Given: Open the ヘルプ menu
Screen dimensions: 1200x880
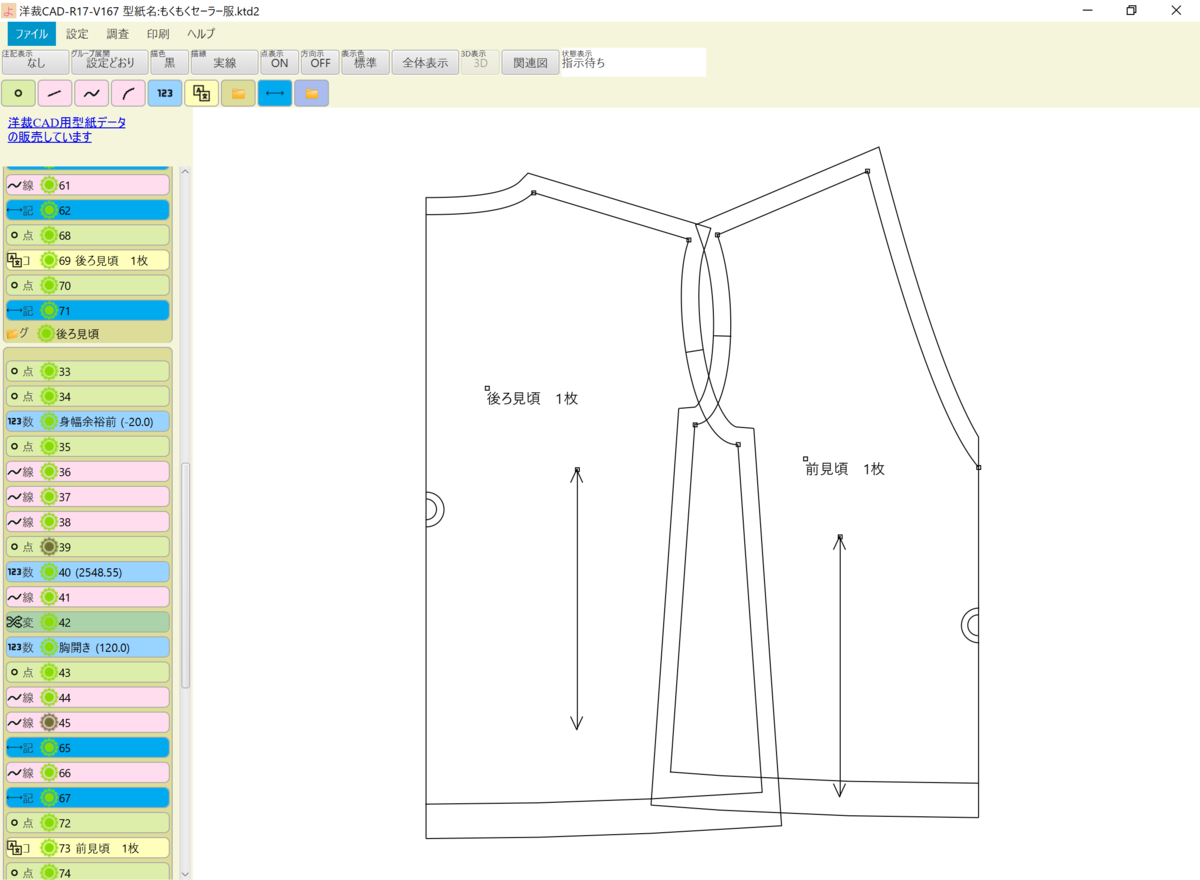Looking at the screenshot, I should (201, 33).
